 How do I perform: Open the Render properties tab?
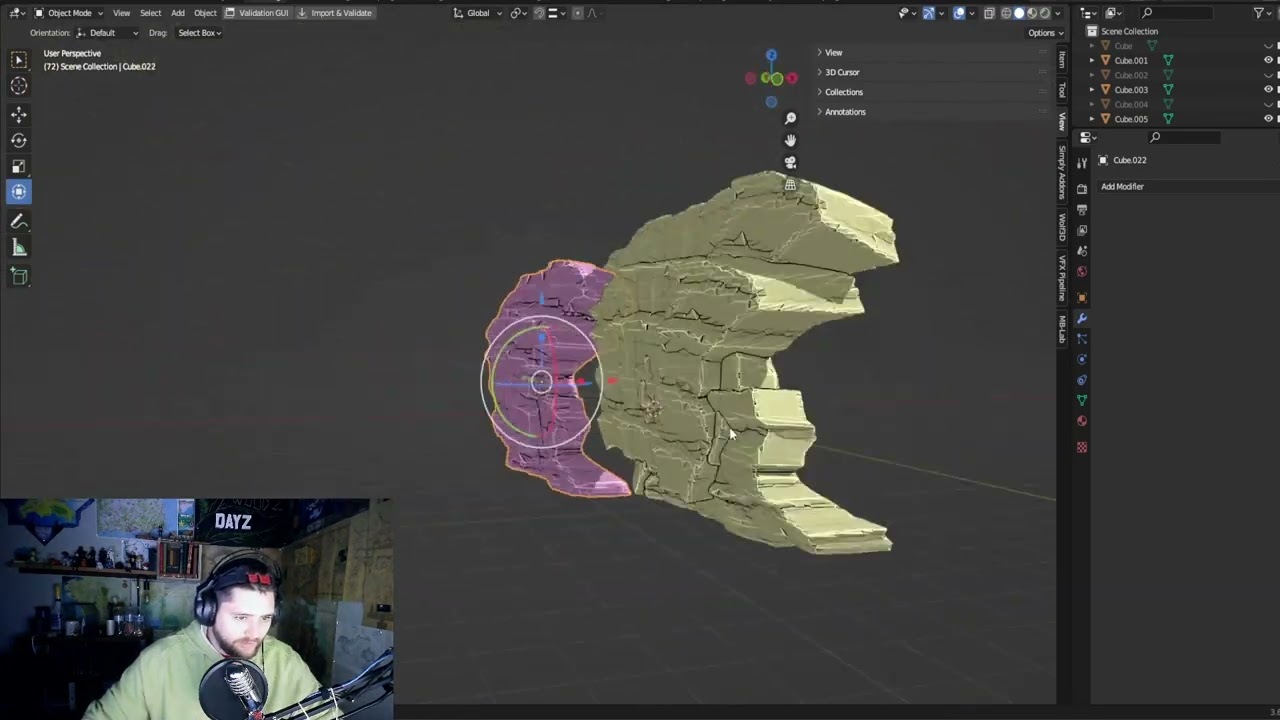point(1082,189)
